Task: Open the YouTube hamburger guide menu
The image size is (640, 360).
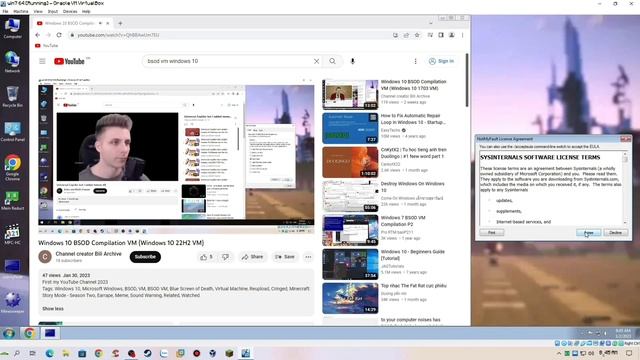Action: [42, 61]
